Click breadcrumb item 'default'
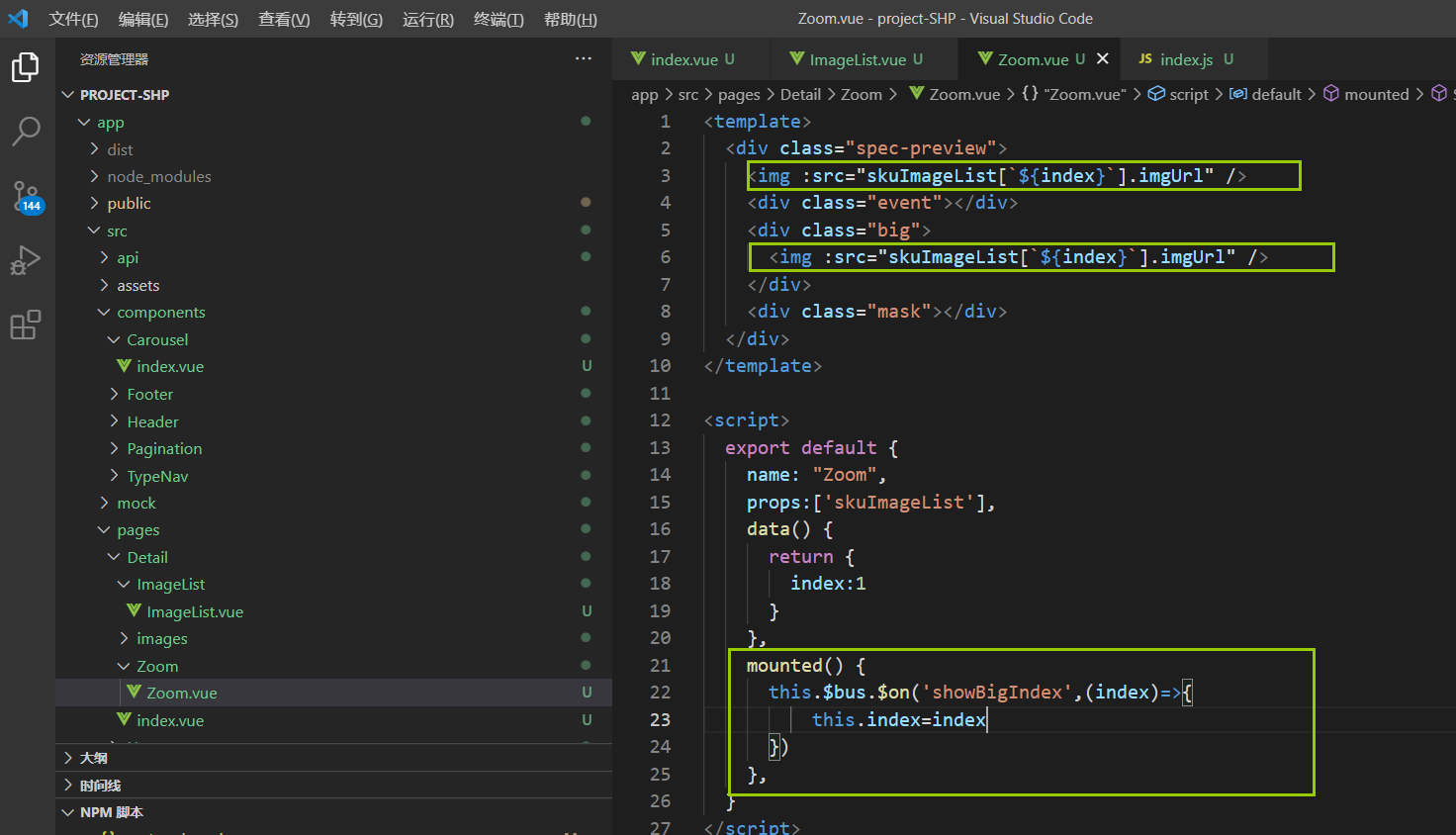 (1265, 94)
